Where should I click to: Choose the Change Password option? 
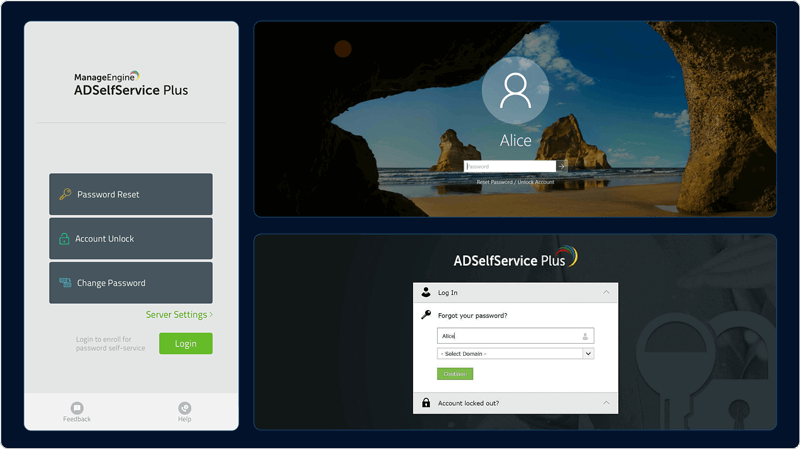131,283
